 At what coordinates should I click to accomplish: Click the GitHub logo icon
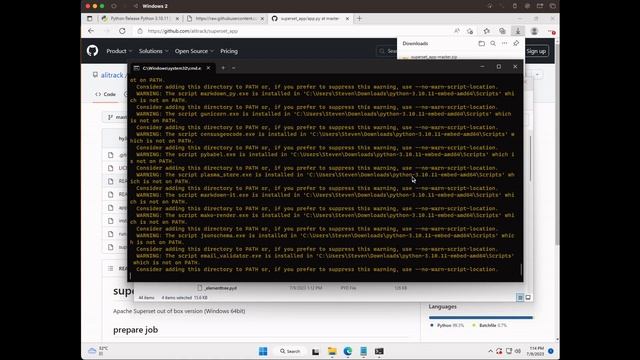pos(92,51)
